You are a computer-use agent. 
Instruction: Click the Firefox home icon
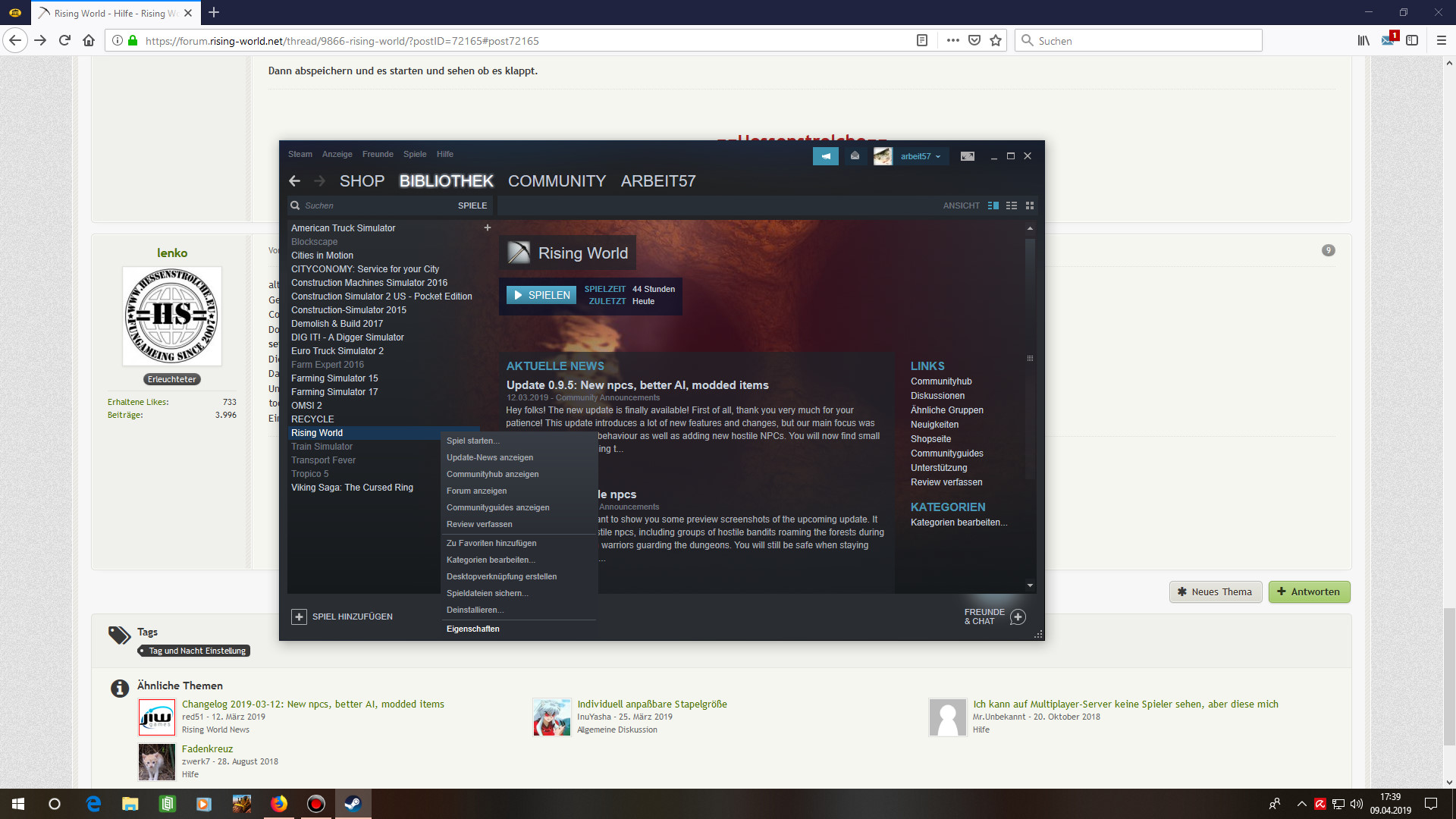pos(89,41)
